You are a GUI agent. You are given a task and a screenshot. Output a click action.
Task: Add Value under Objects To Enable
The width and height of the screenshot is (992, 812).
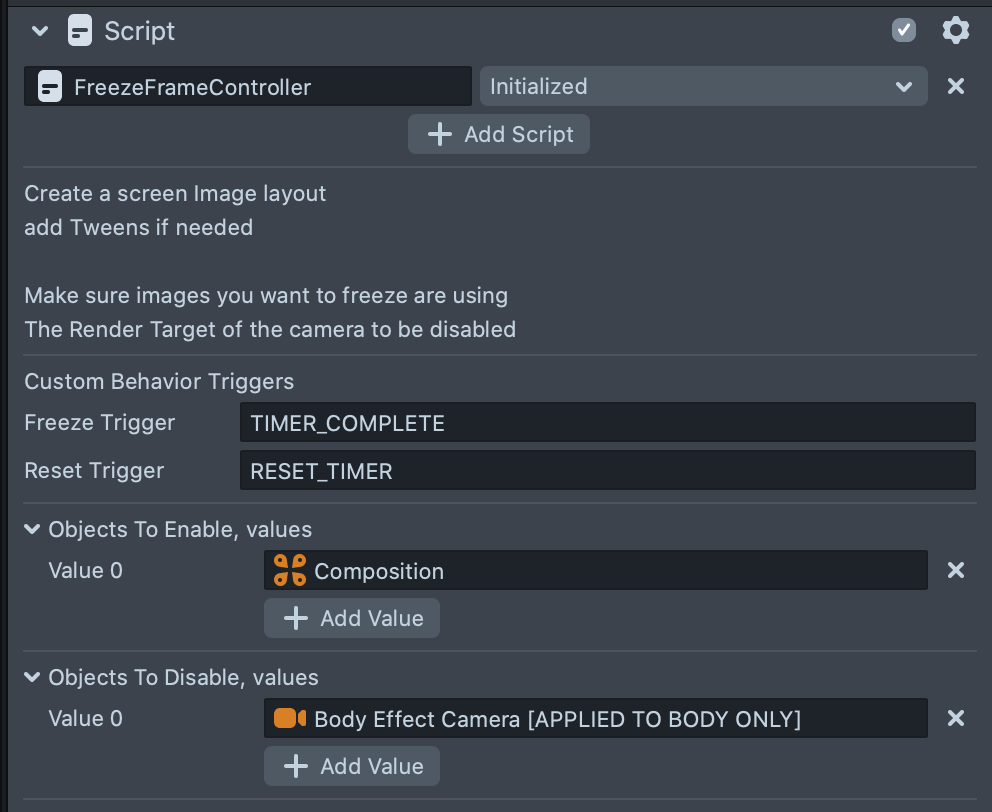coord(351,619)
